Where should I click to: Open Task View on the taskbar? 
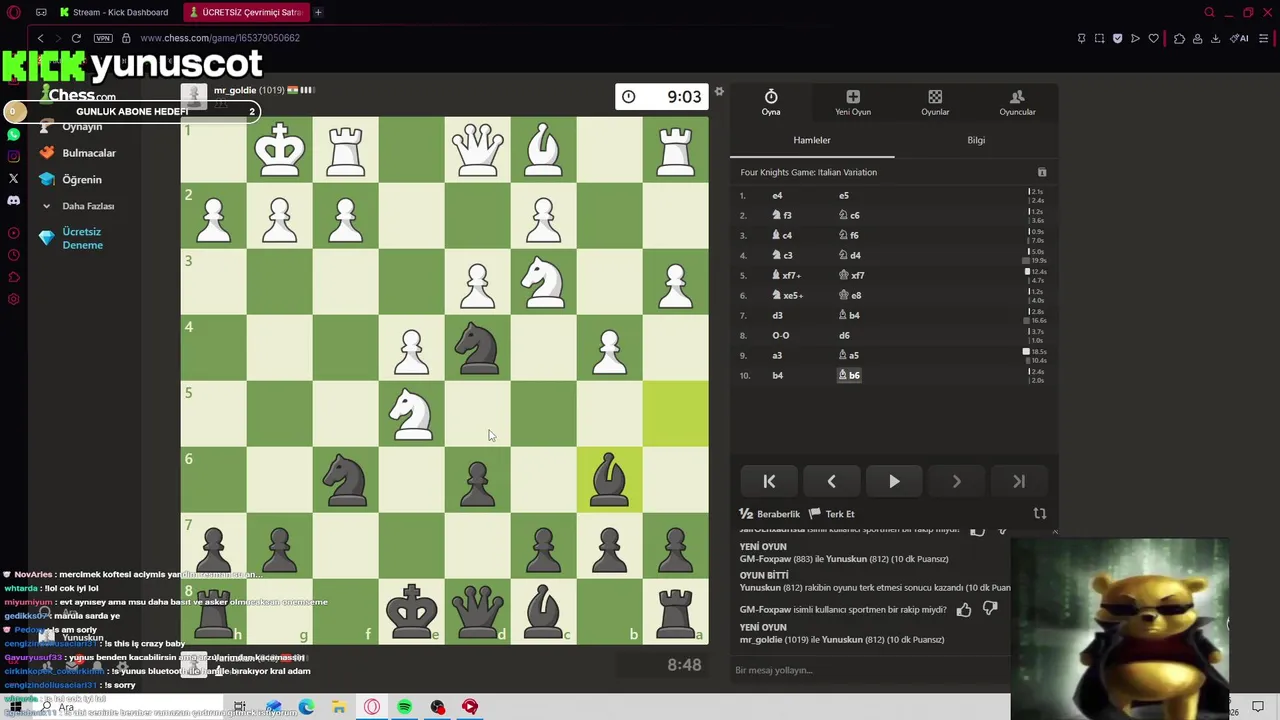(x=240, y=707)
